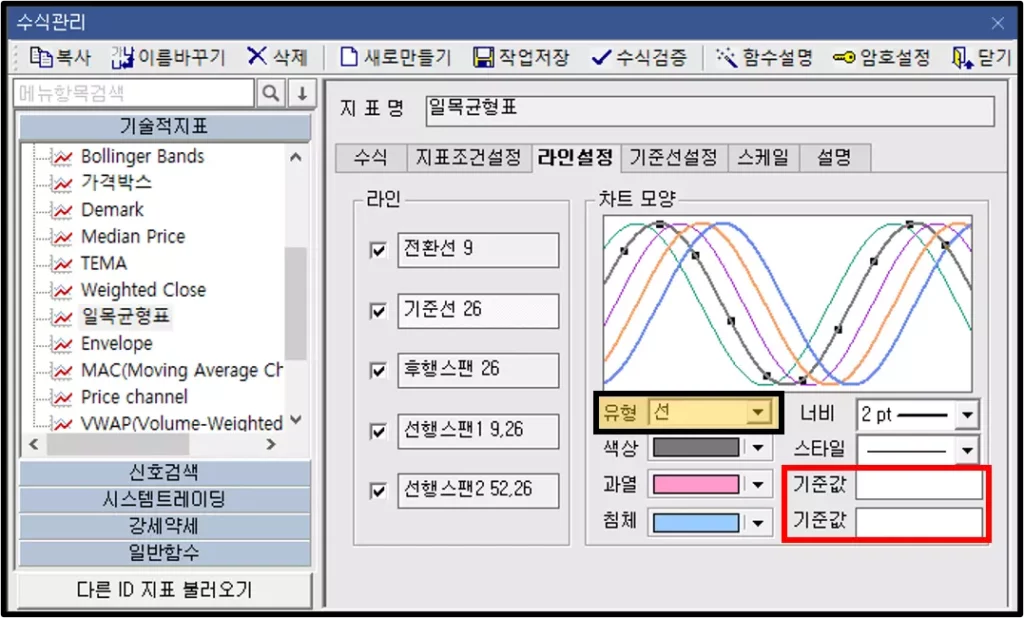The width and height of the screenshot is (1024, 618).
Task: Open the 과열 color dropdown arrow
Action: coord(758,485)
